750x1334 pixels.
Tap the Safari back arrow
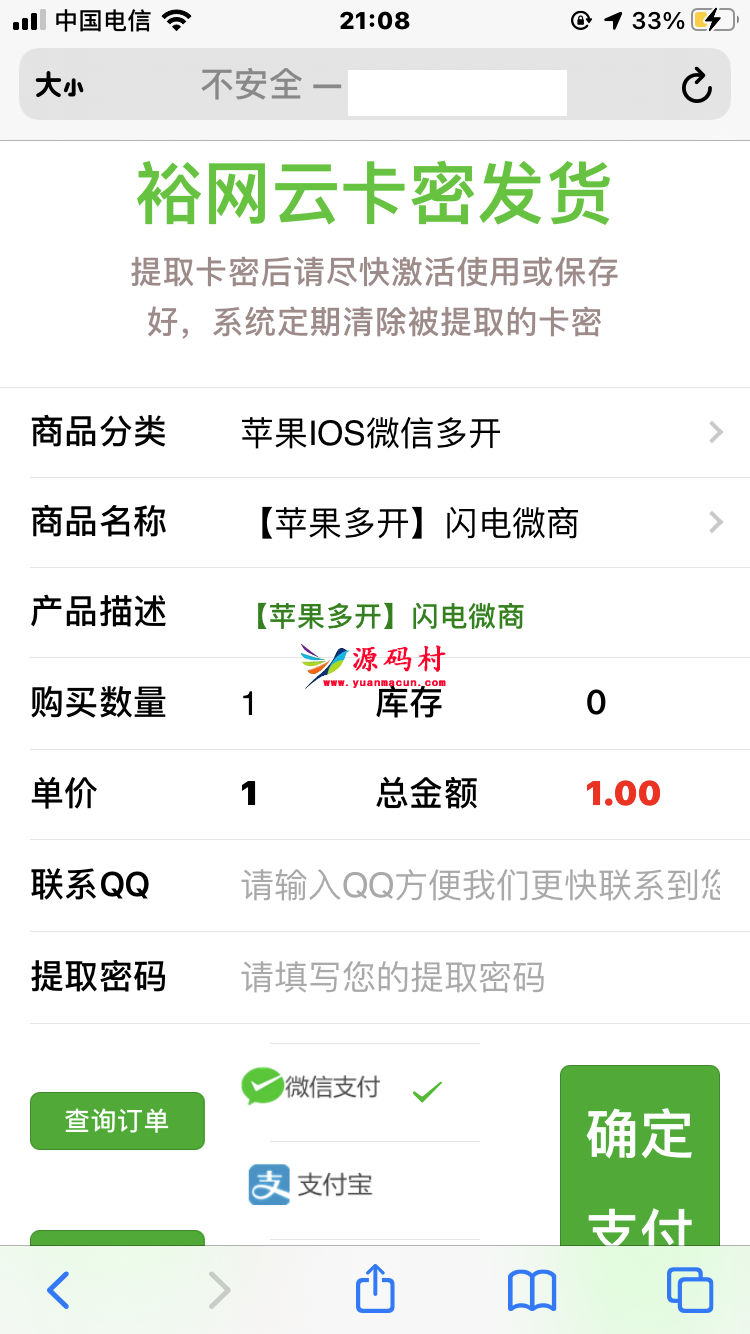tap(59, 1290)
